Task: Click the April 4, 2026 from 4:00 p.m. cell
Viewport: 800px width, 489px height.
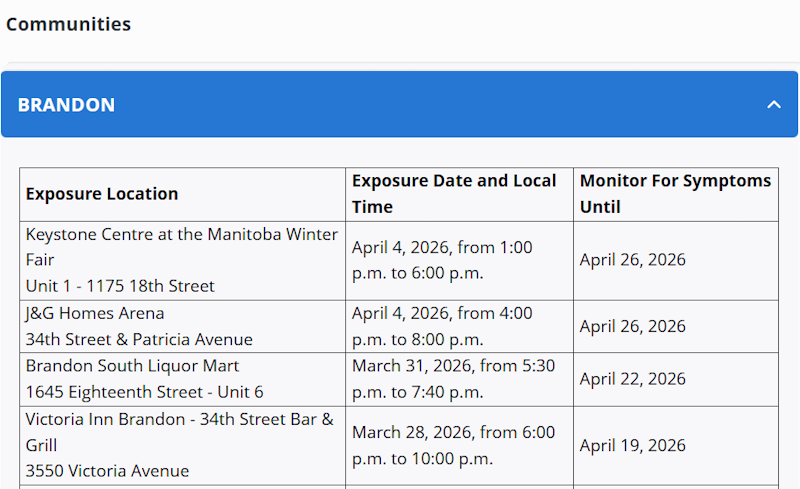Action: coord(459,327)
